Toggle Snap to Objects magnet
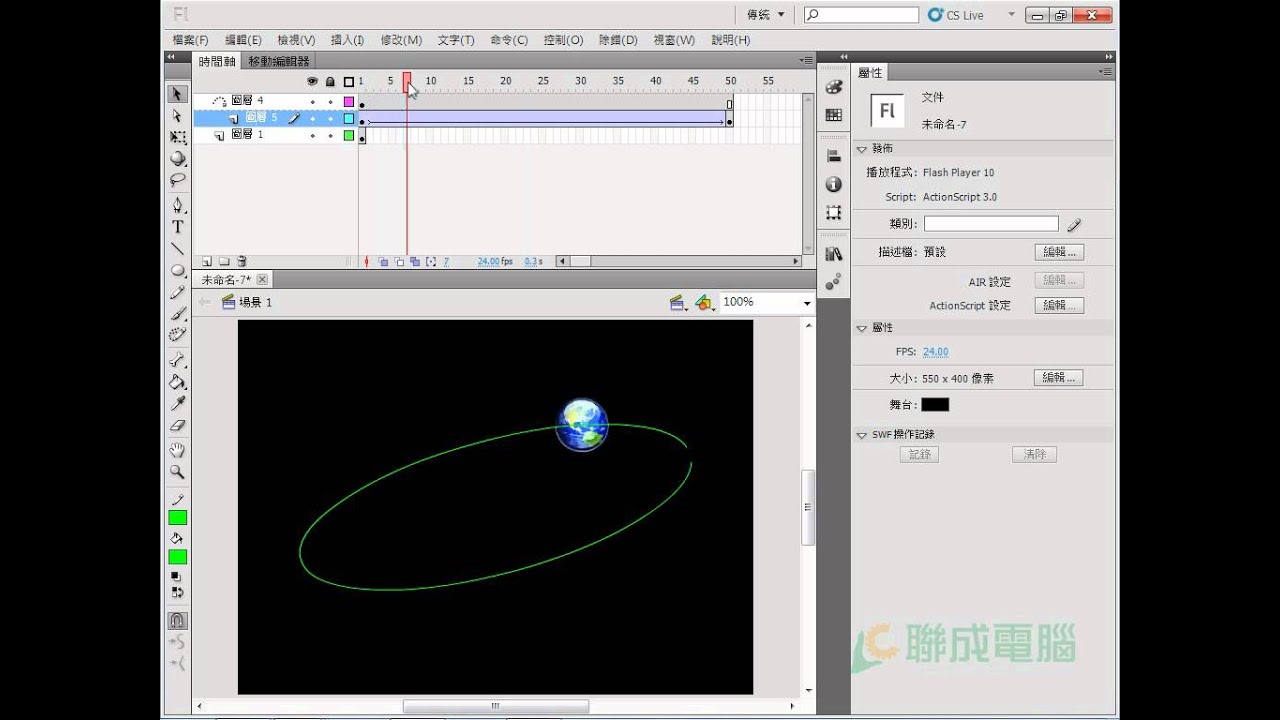This screenshot has width=1280, height=720. click(177, 620)
